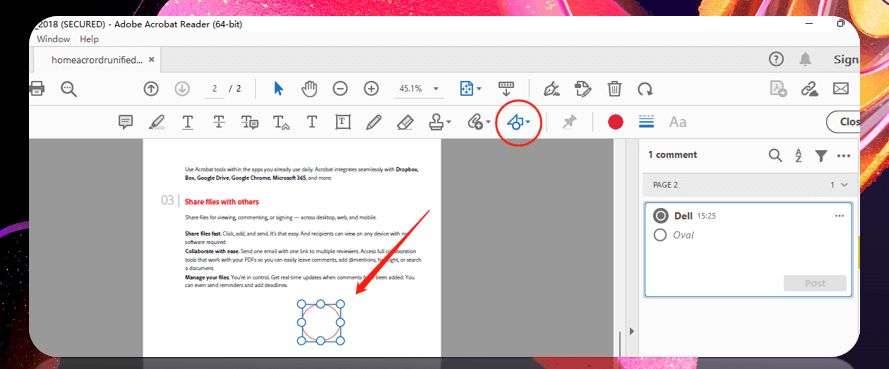Click the Sign in link
This screenshot has height=369, width=889.
tap(846, 60)
